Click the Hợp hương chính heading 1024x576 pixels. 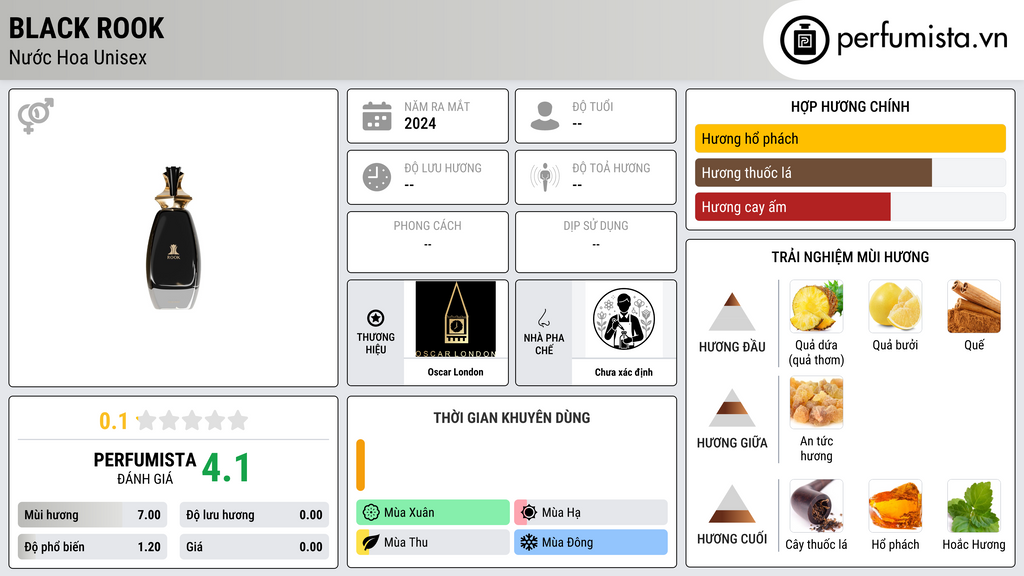850,106
